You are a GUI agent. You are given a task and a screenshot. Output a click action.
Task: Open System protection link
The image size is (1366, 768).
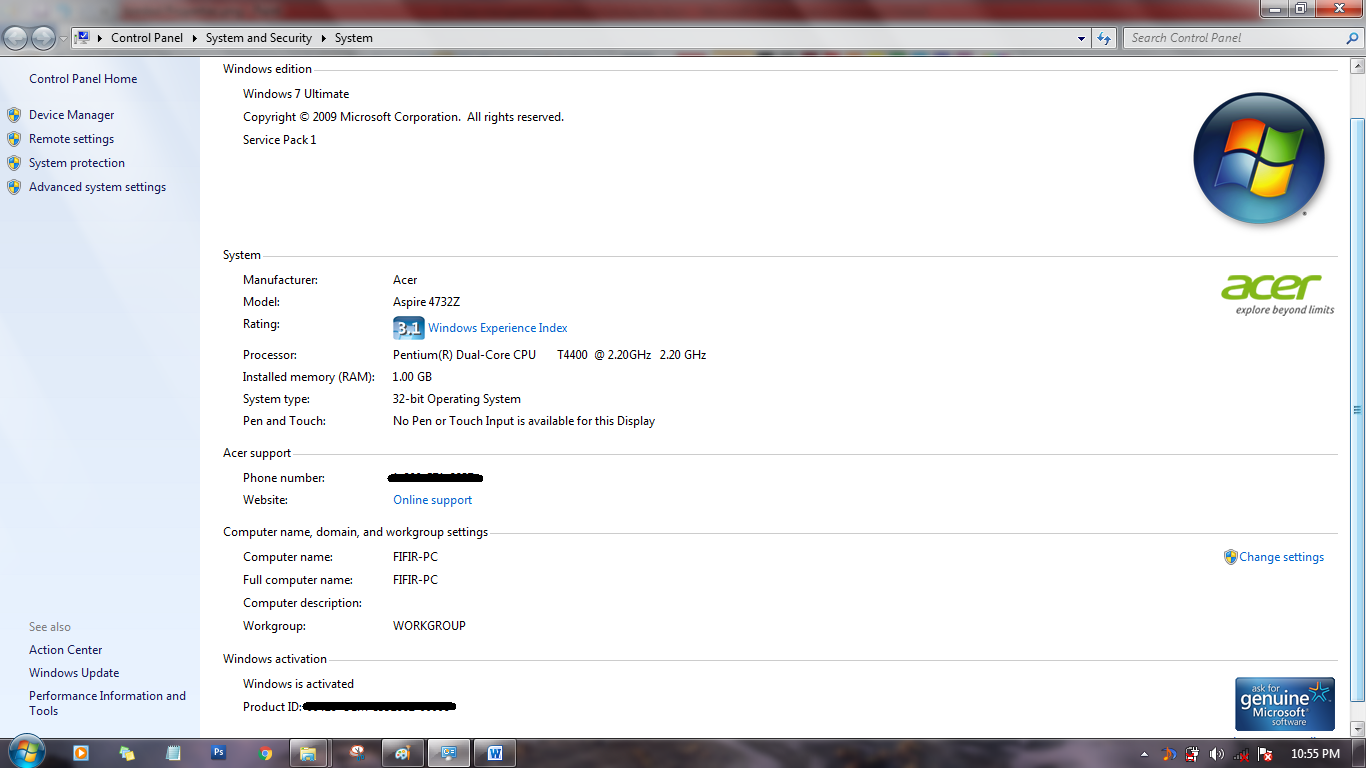pyautogui.click(x=77, y=163)
